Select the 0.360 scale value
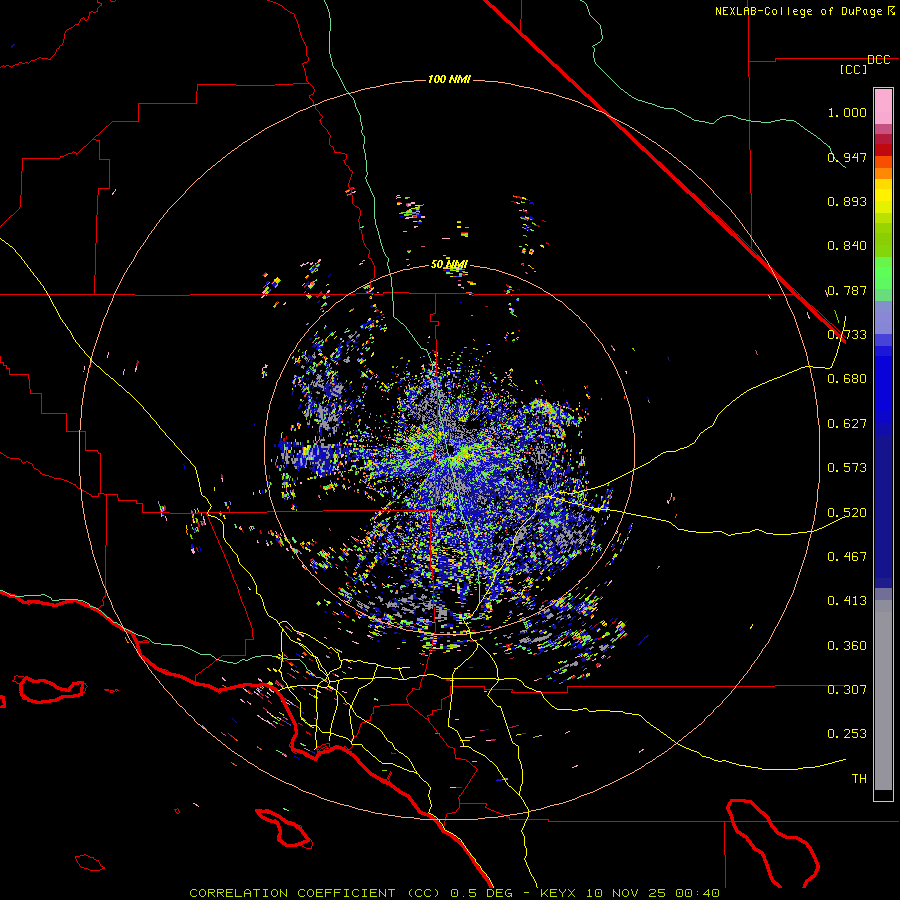Viewport: 900px width, 900px height. click(x=847, y=645)
